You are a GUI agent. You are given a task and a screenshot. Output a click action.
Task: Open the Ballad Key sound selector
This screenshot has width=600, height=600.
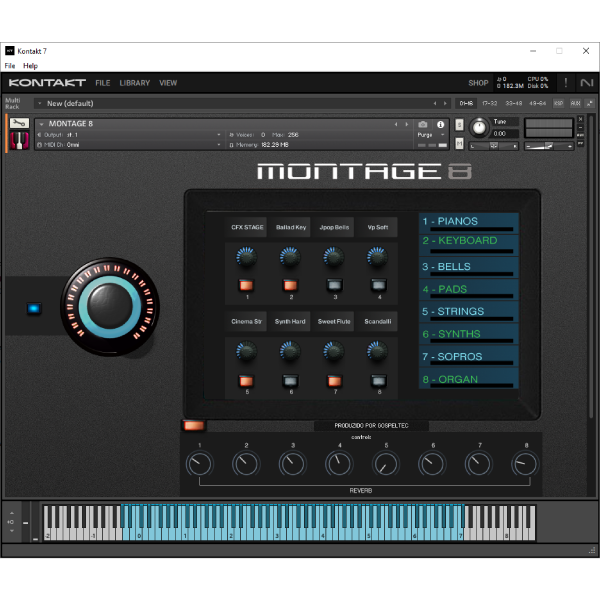click(x=290, y=227)
